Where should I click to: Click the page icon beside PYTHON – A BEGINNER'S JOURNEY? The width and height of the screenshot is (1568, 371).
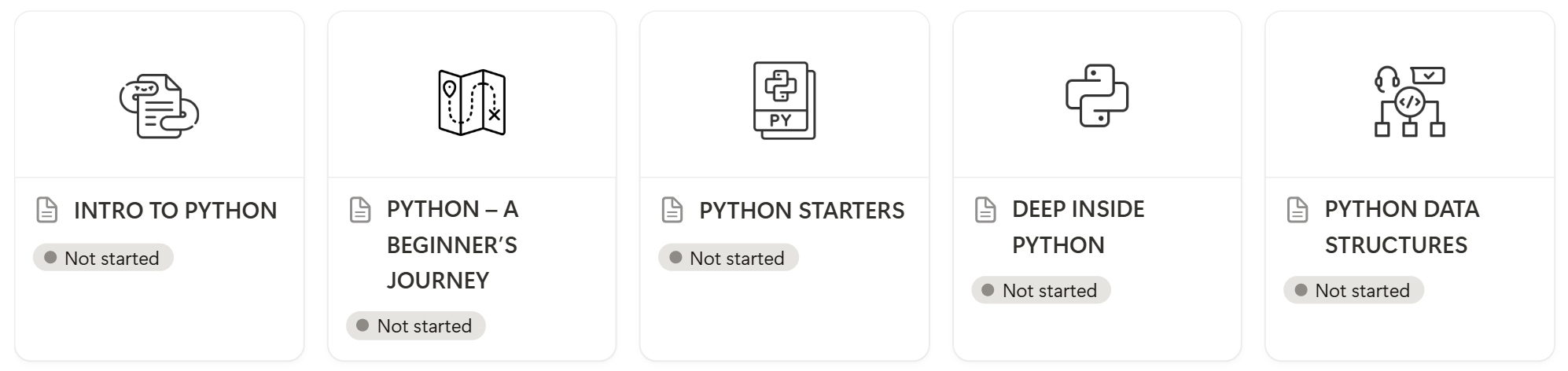tap(360, 210)
